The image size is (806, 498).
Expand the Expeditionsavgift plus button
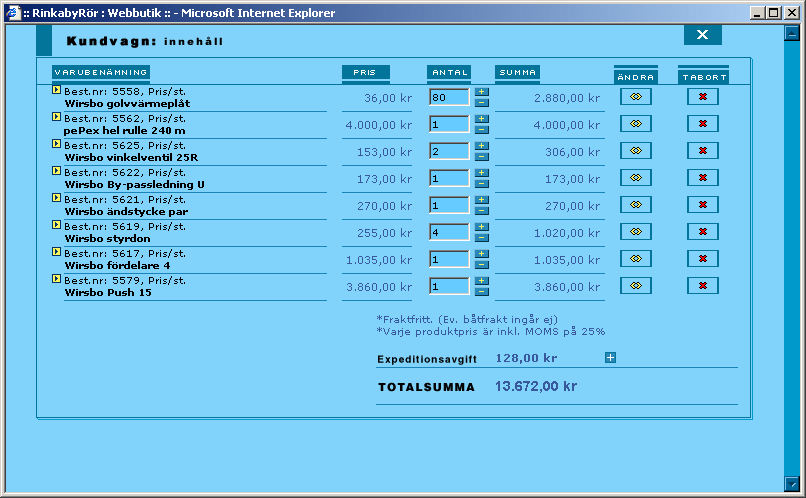pyautogui.click(x=610, y=358)
